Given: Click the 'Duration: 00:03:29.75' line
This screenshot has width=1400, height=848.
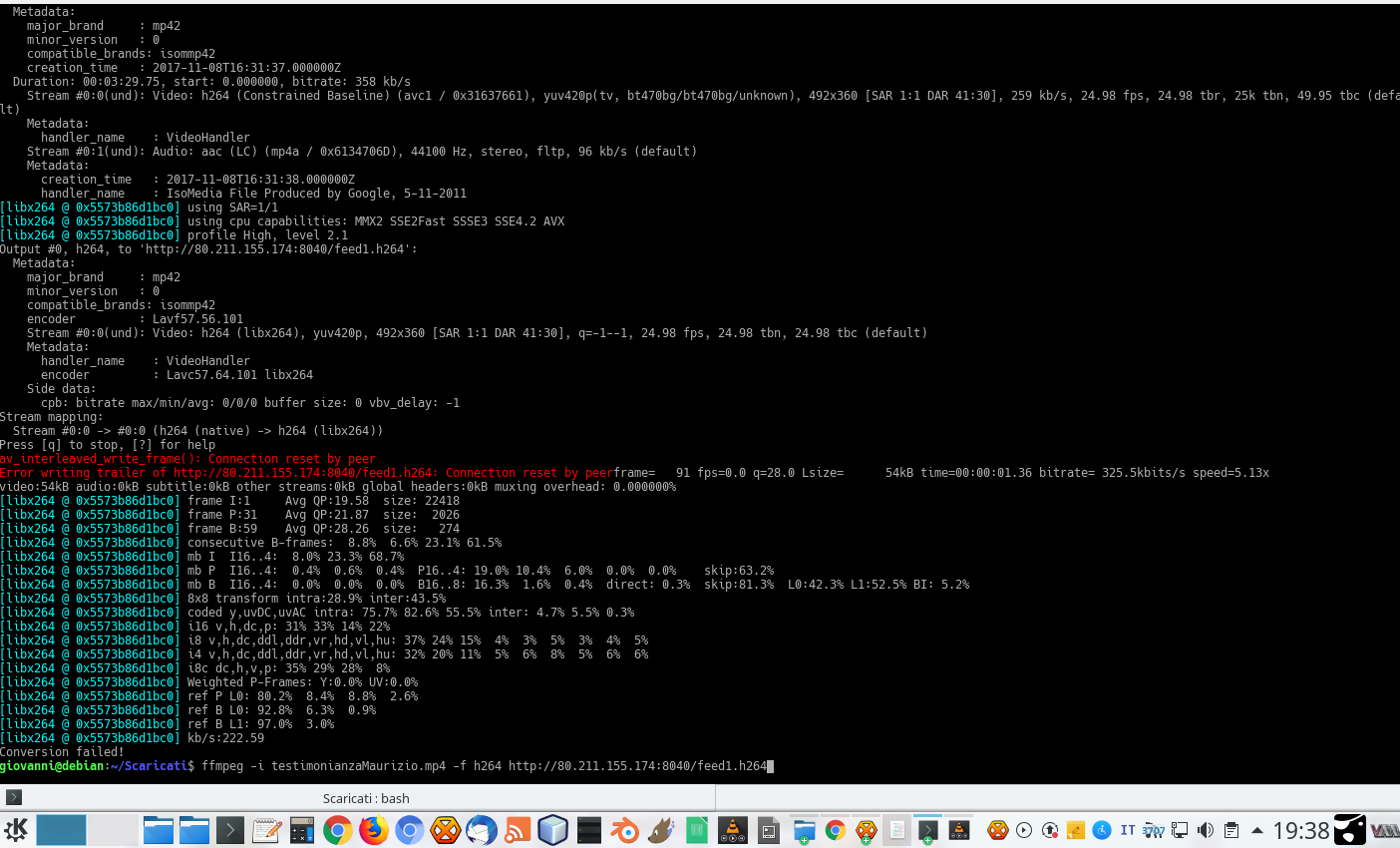Looking at the screenshot, I should tap(211, 82).
